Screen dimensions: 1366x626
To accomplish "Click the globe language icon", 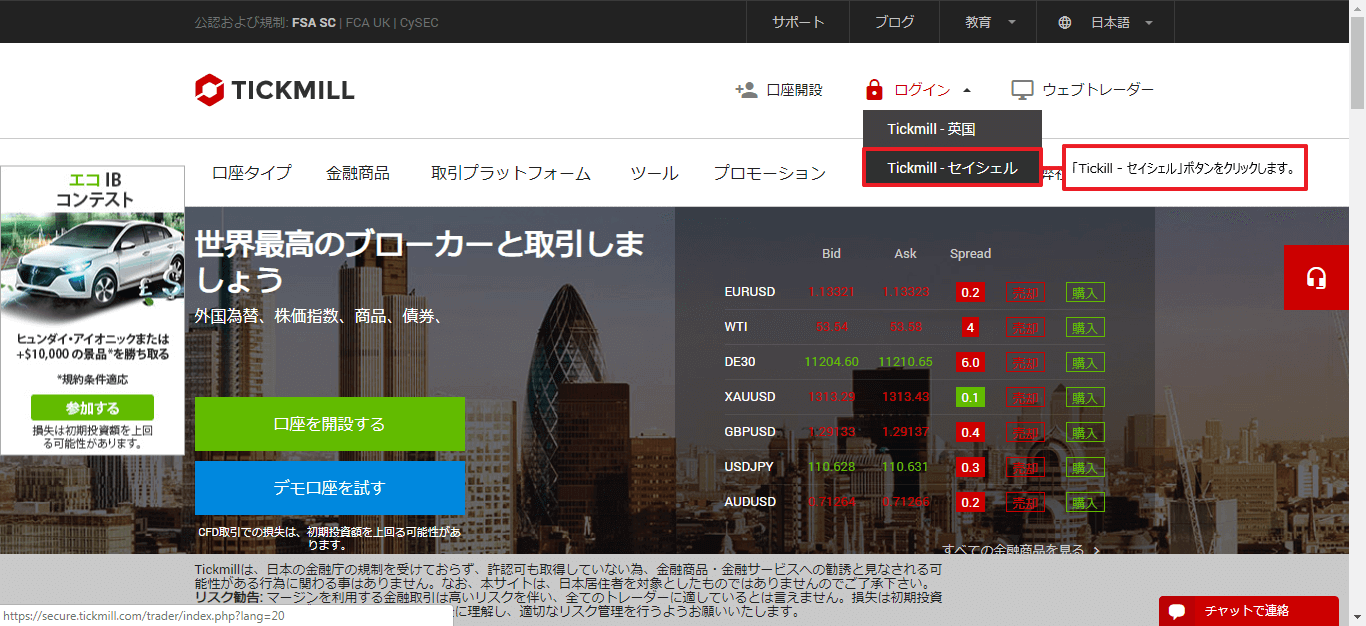I will [x=1065, y=22].
